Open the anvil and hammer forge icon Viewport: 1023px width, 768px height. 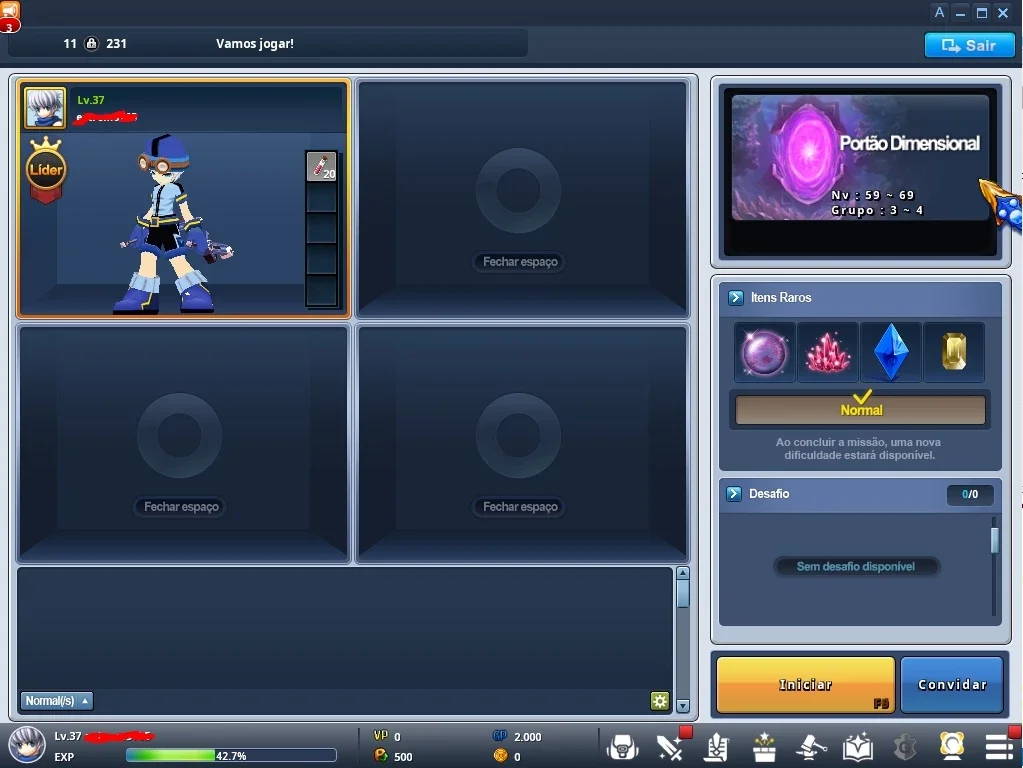coord(811,747)
